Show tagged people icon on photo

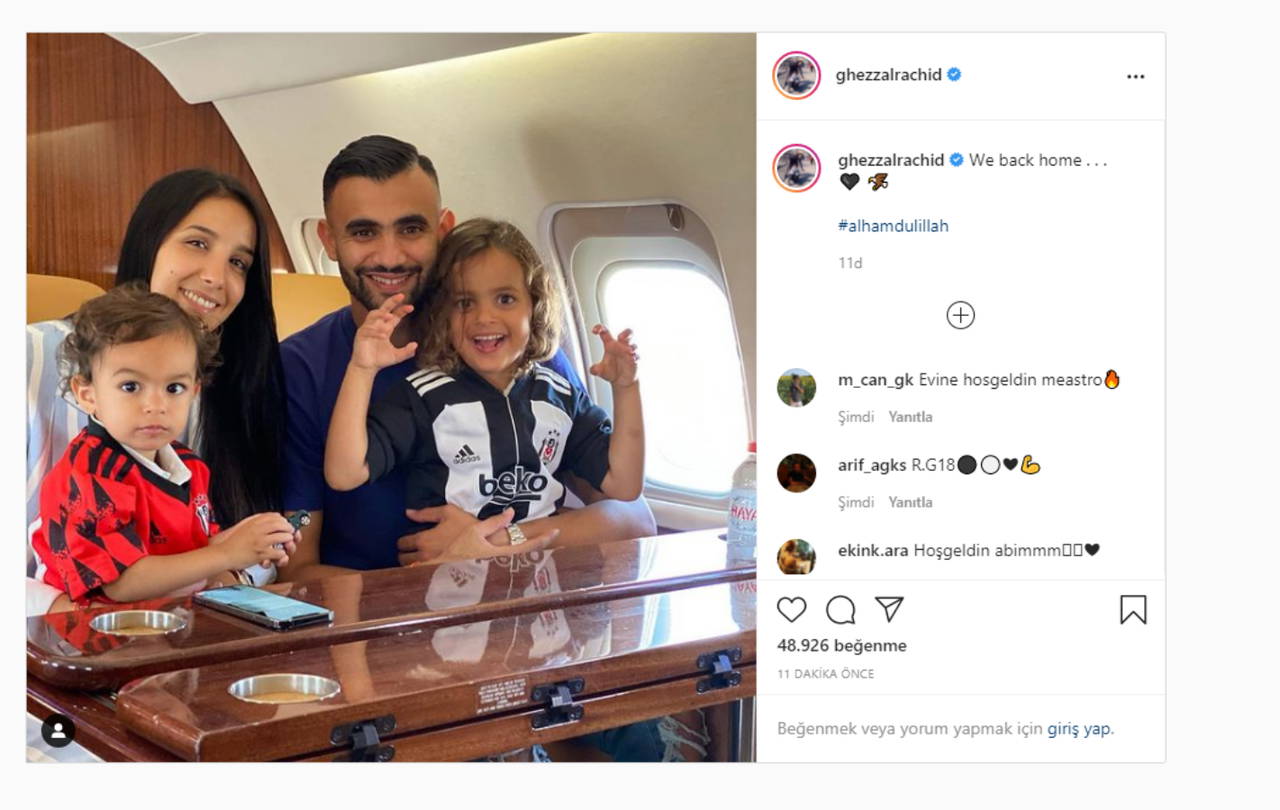[x=58, y=730]
